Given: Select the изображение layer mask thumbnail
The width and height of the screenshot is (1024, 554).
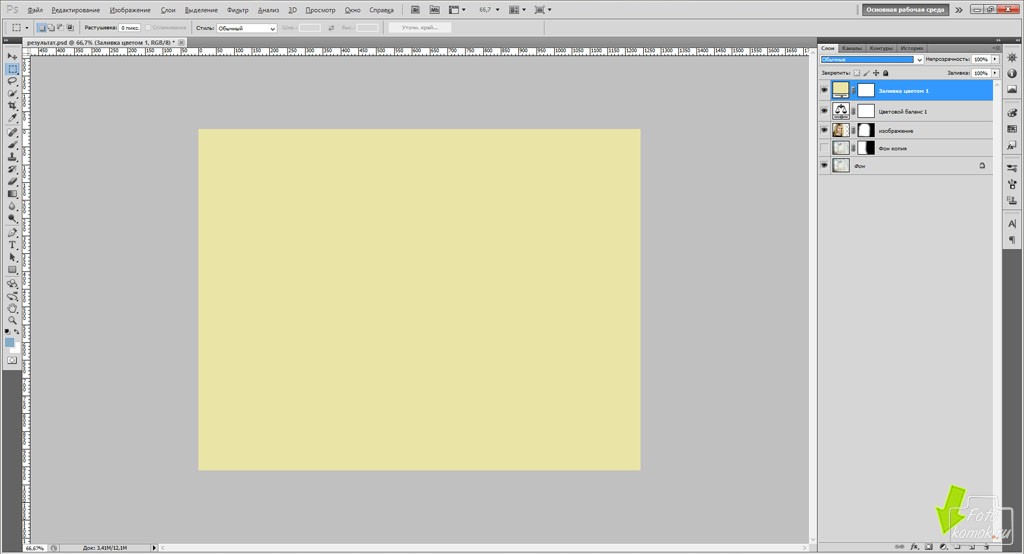Looking at the screenshot, I should [x=866, y=130].
